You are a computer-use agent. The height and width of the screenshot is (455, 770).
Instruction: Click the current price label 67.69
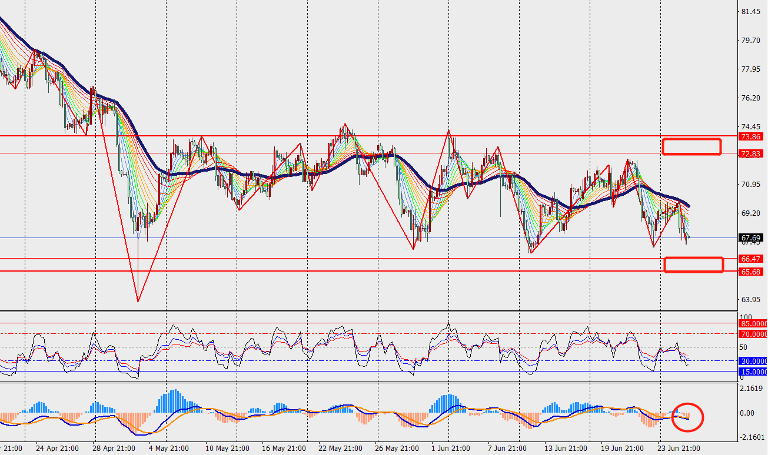point(751,238)
